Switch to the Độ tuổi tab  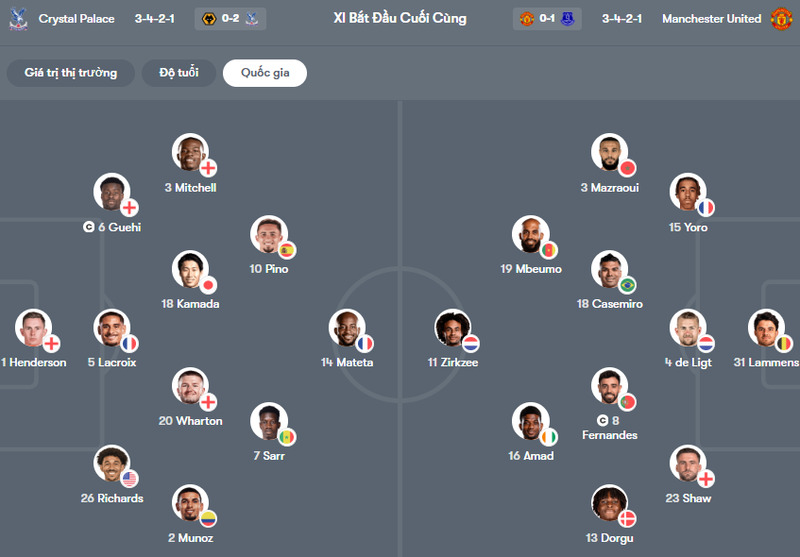[179, 73]
